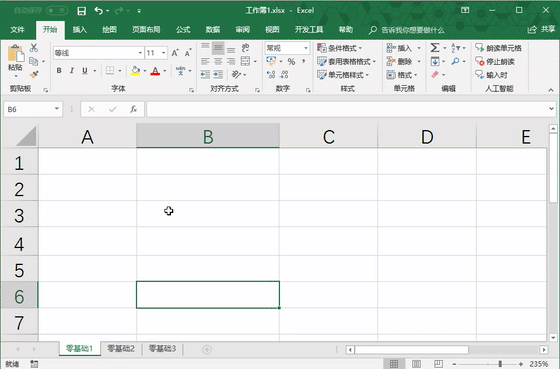Open the 公式 ribbon tab

click(183, 30)
